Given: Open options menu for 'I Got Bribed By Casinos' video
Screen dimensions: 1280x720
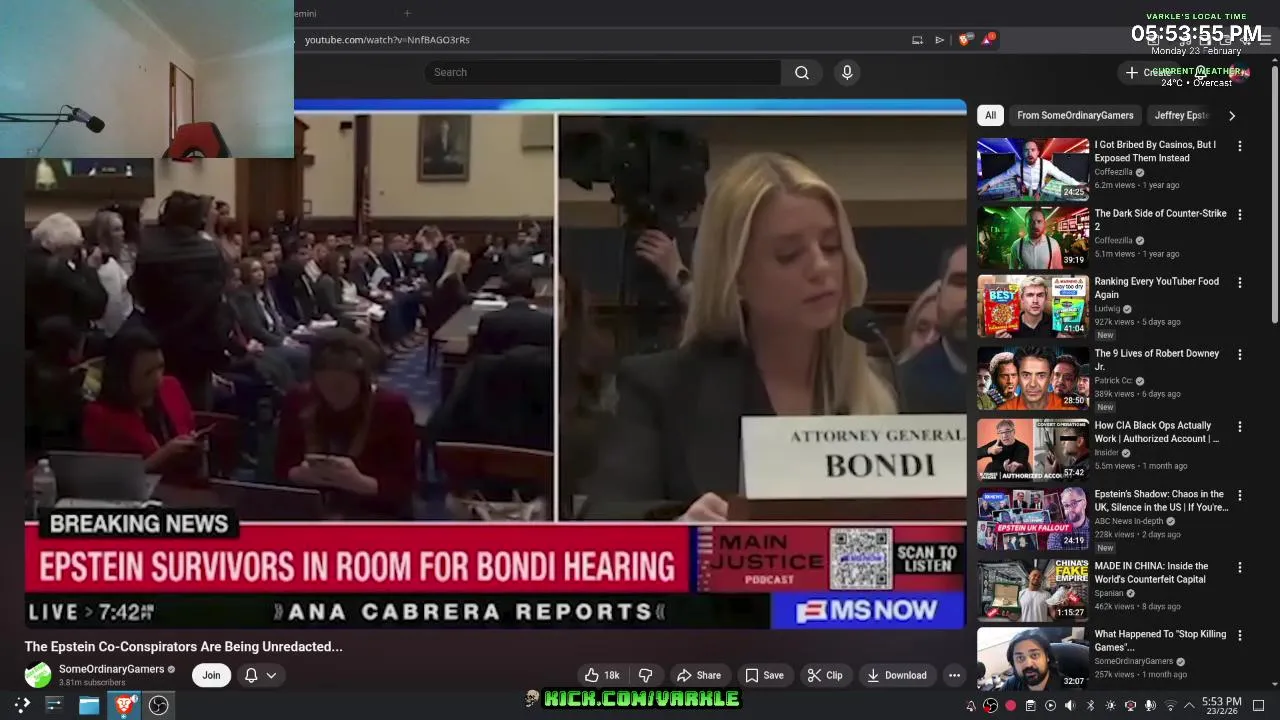Looking at the screenshot, I should (1239, 146).
